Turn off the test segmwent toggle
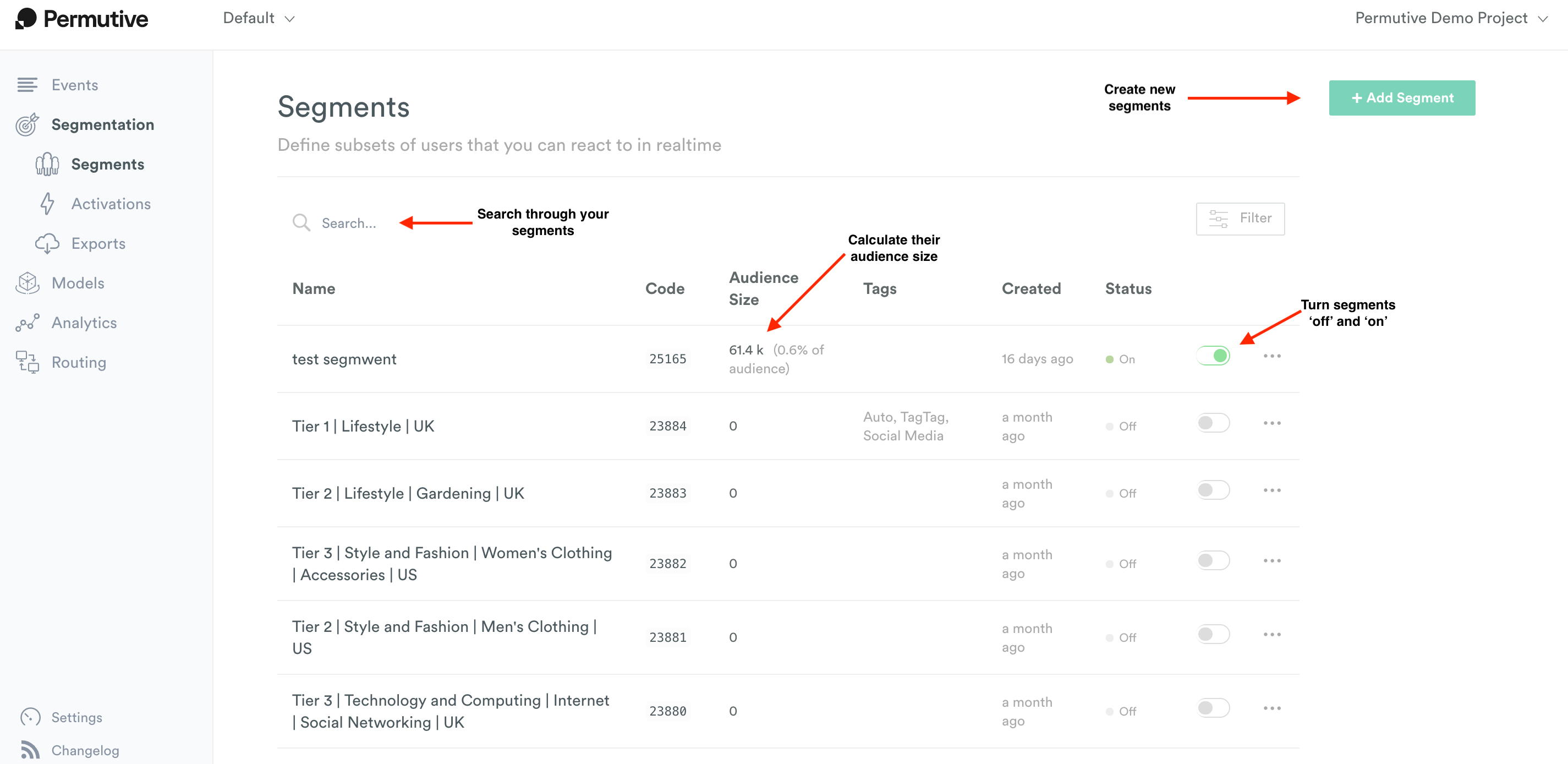 [1213, 356]
